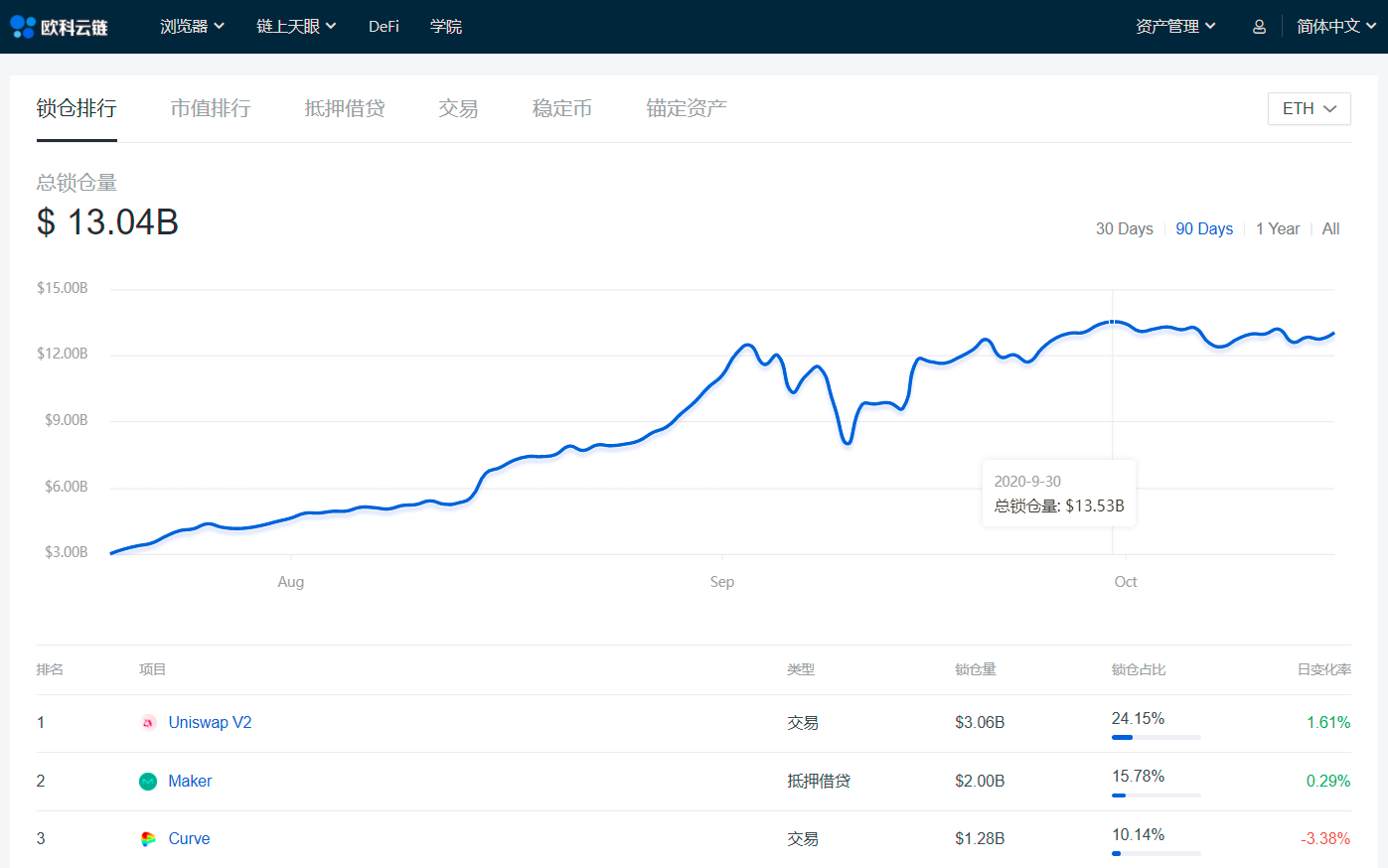This screenshot has width=1388, height=868.
Task: Open the 链上天眼 dropdown menu
Action: click(295, 26)
